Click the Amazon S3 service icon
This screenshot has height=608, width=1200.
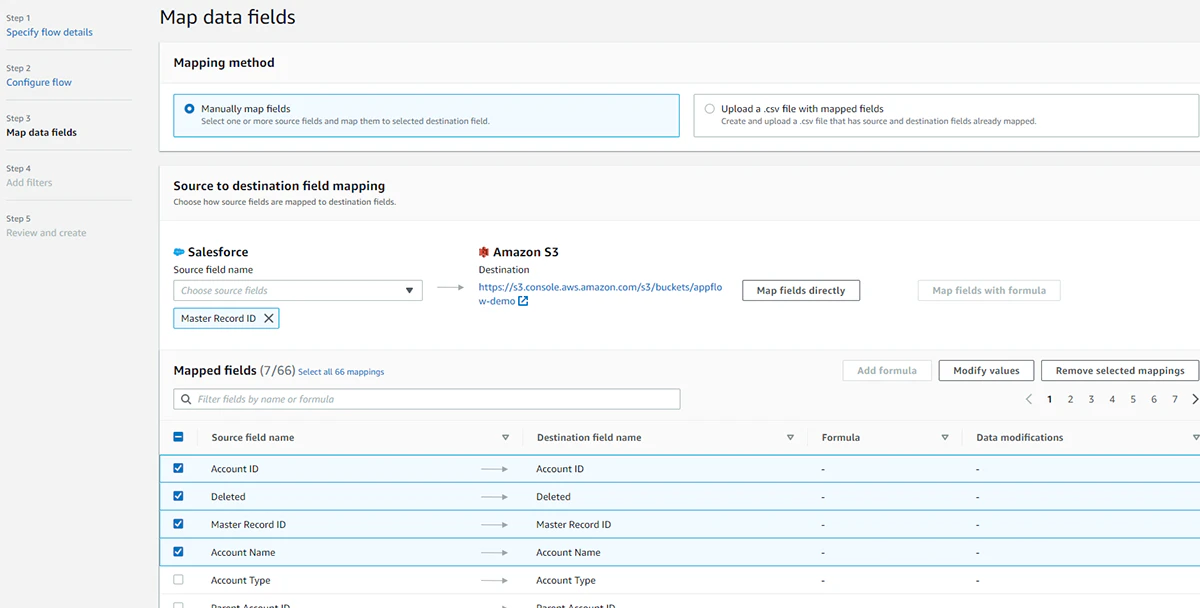484,251
